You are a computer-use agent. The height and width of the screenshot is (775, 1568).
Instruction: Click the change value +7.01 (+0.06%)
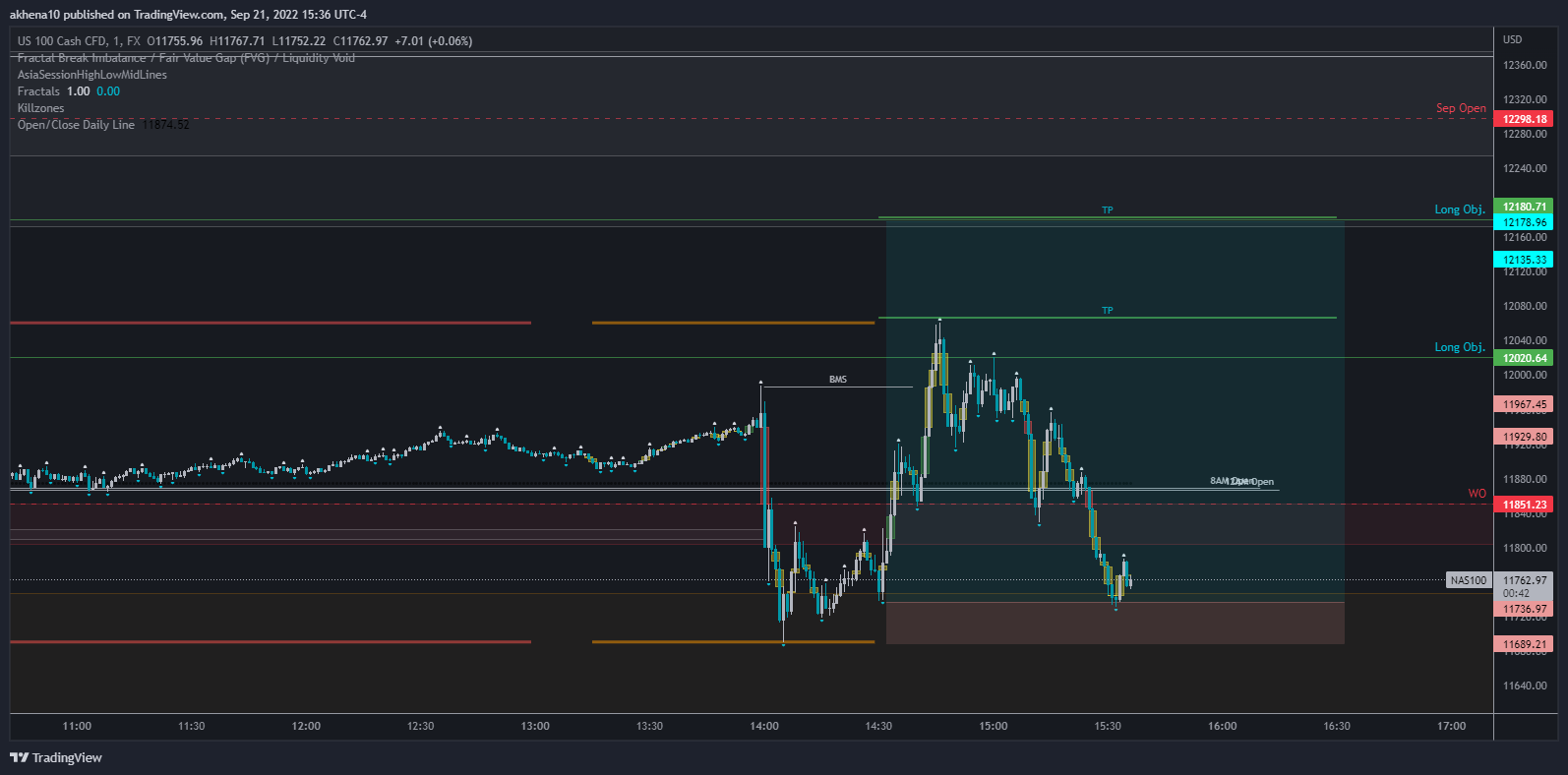[434, 41]
